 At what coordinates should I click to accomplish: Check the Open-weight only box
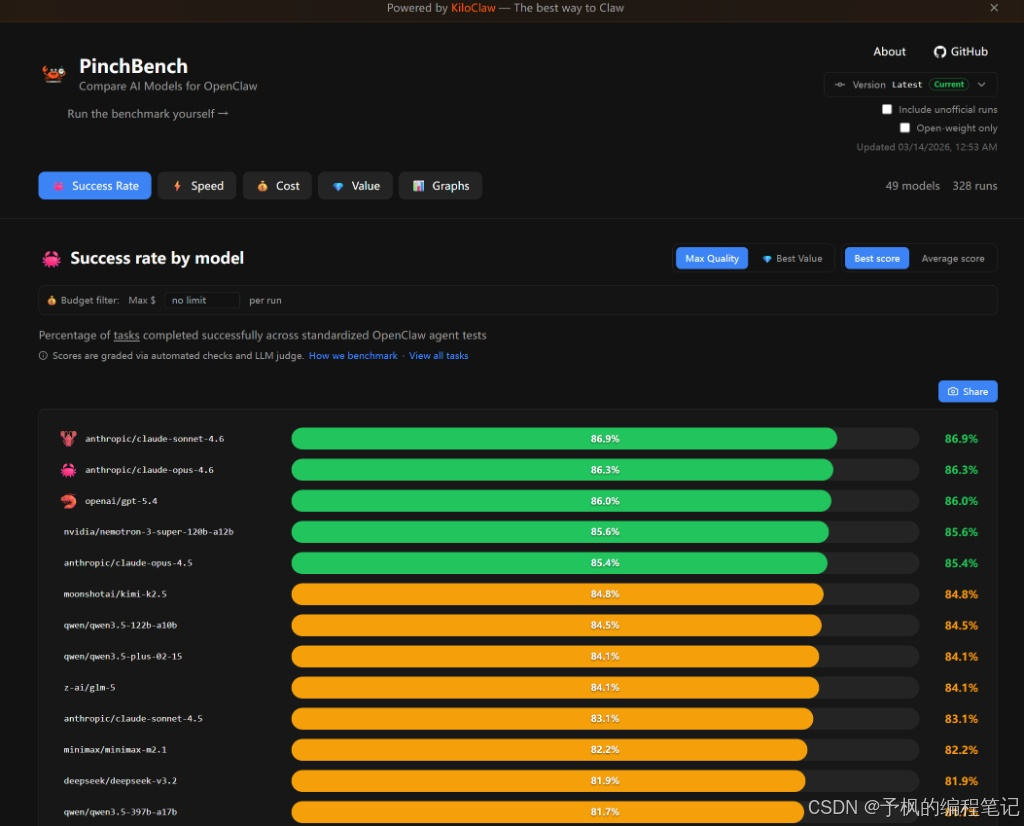point(904,128)
